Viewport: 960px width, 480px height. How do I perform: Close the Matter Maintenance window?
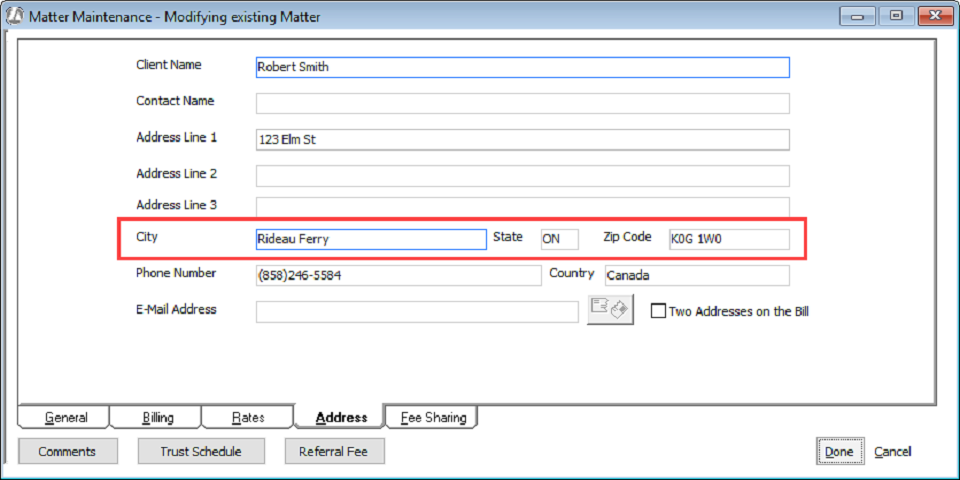pyautogui.click(x=935, y=17)
